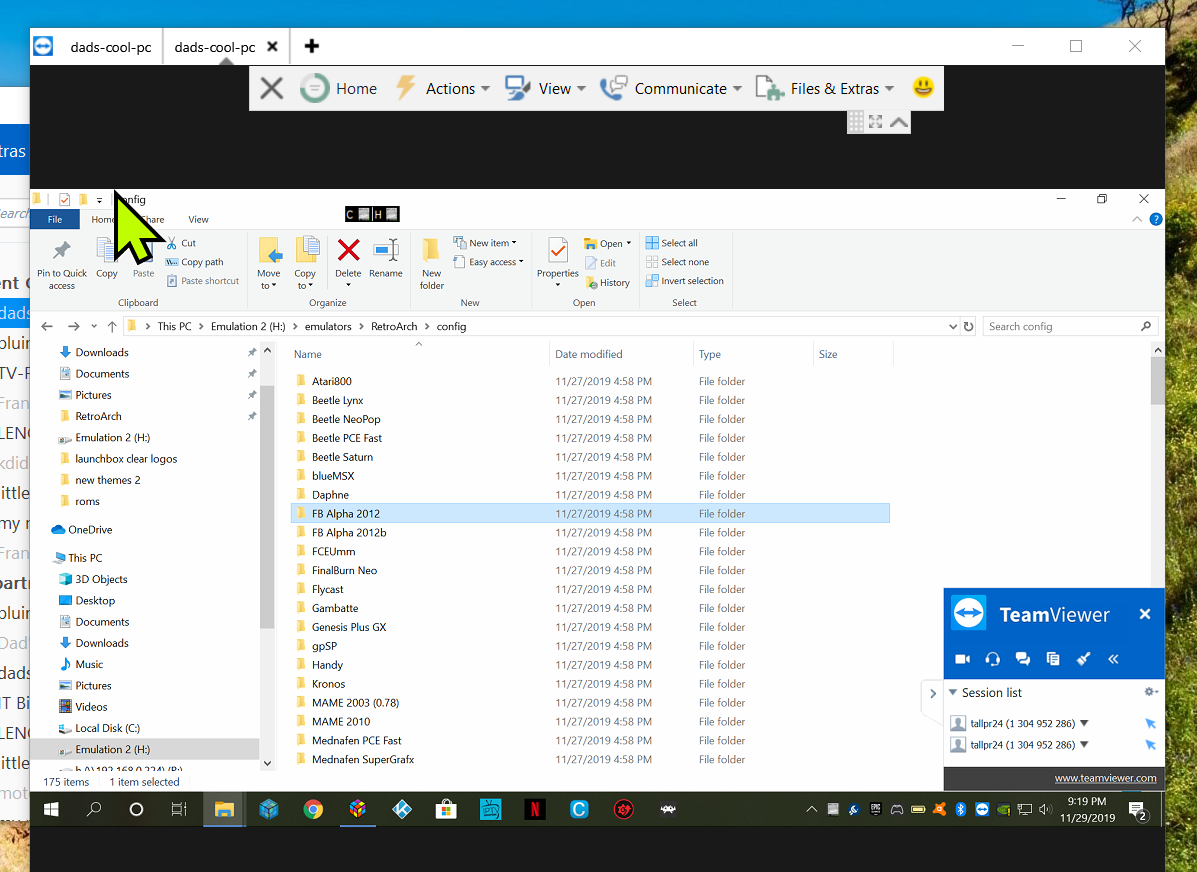Image resolution: width=1197 pixels, height=872 pixels.
Task: Click the file list vertical scrollbar thumb
Action: (x=1157, y=380)
